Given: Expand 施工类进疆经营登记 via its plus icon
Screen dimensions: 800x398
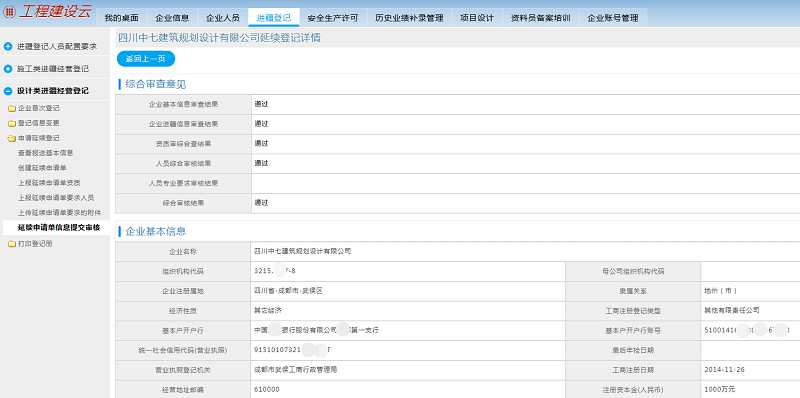Looking at the screenshot, I should pos(8,69).
